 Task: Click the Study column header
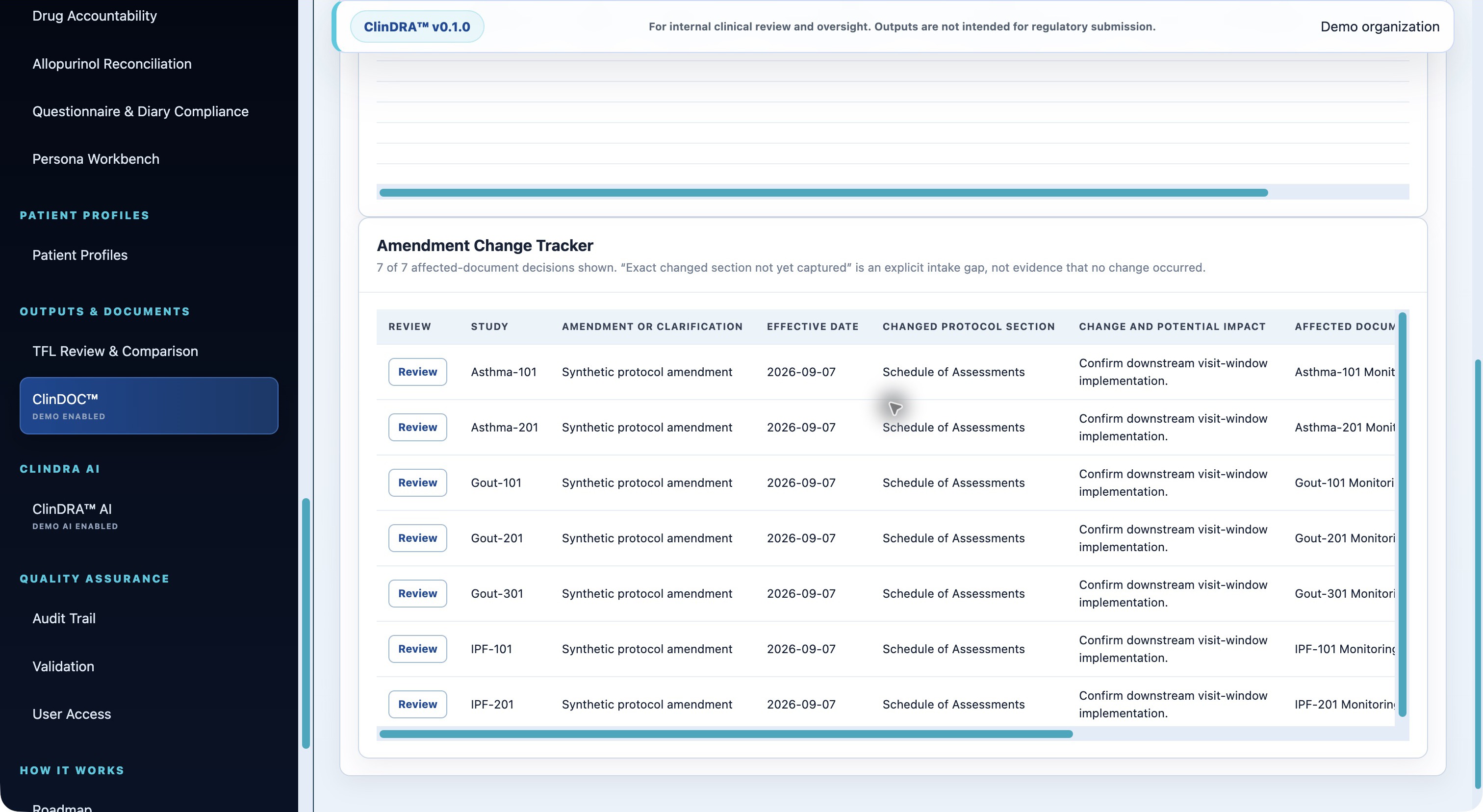pos(489,327)
